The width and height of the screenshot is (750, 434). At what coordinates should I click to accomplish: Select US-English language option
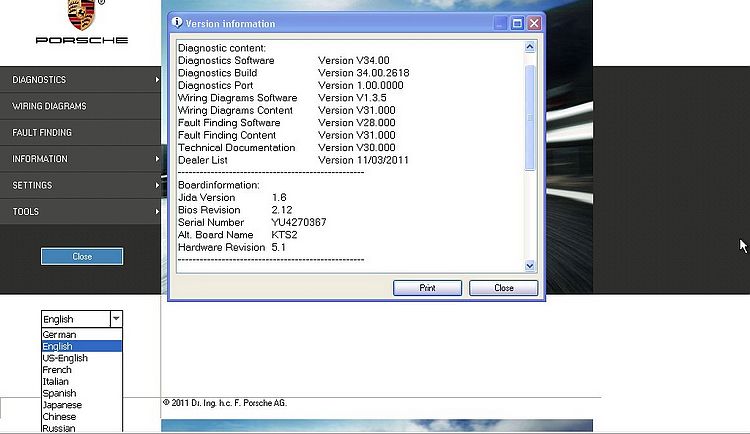coord(82,358)
